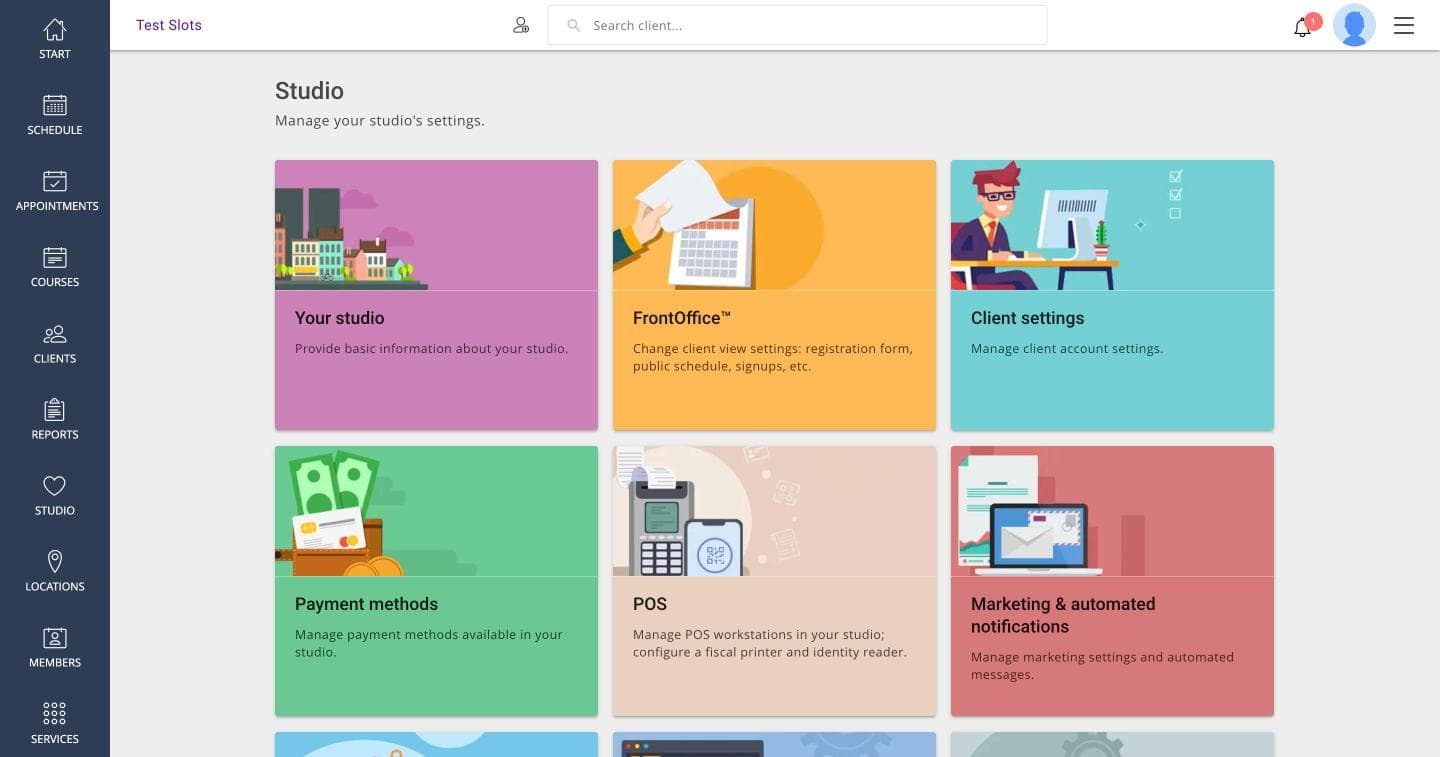Open the POS card

click(774, 581)
